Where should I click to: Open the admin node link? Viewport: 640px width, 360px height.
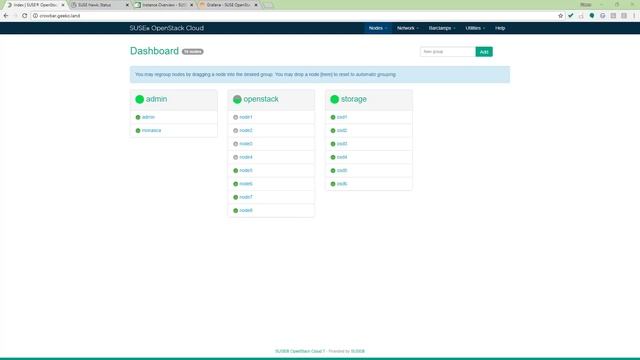click(148, 117)
